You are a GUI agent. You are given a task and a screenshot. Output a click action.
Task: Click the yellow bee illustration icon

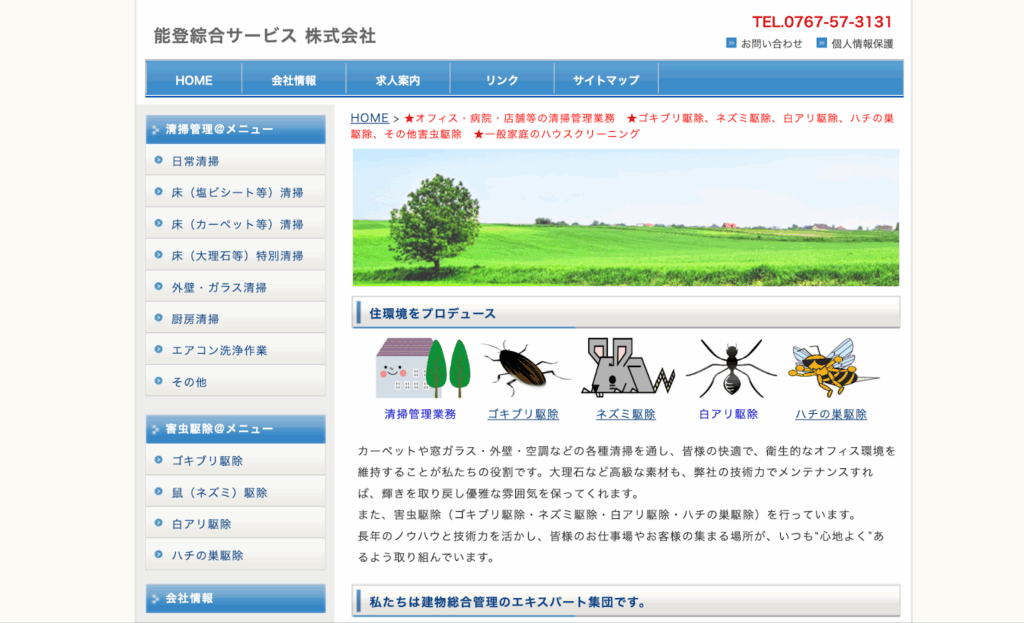tap(831, 368)
